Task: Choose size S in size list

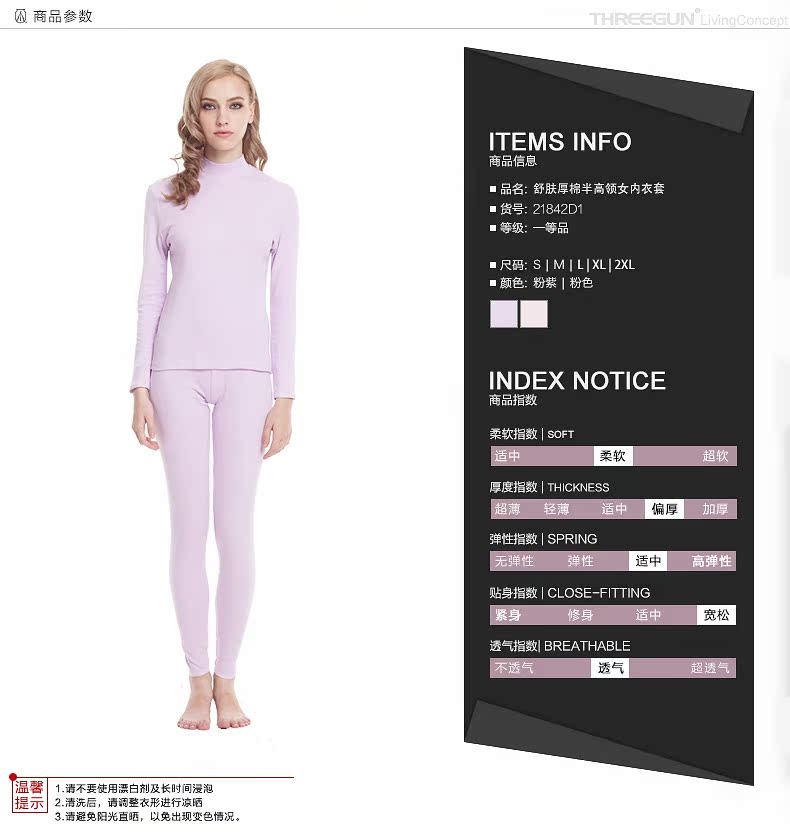Action: [x=537, y=265]
